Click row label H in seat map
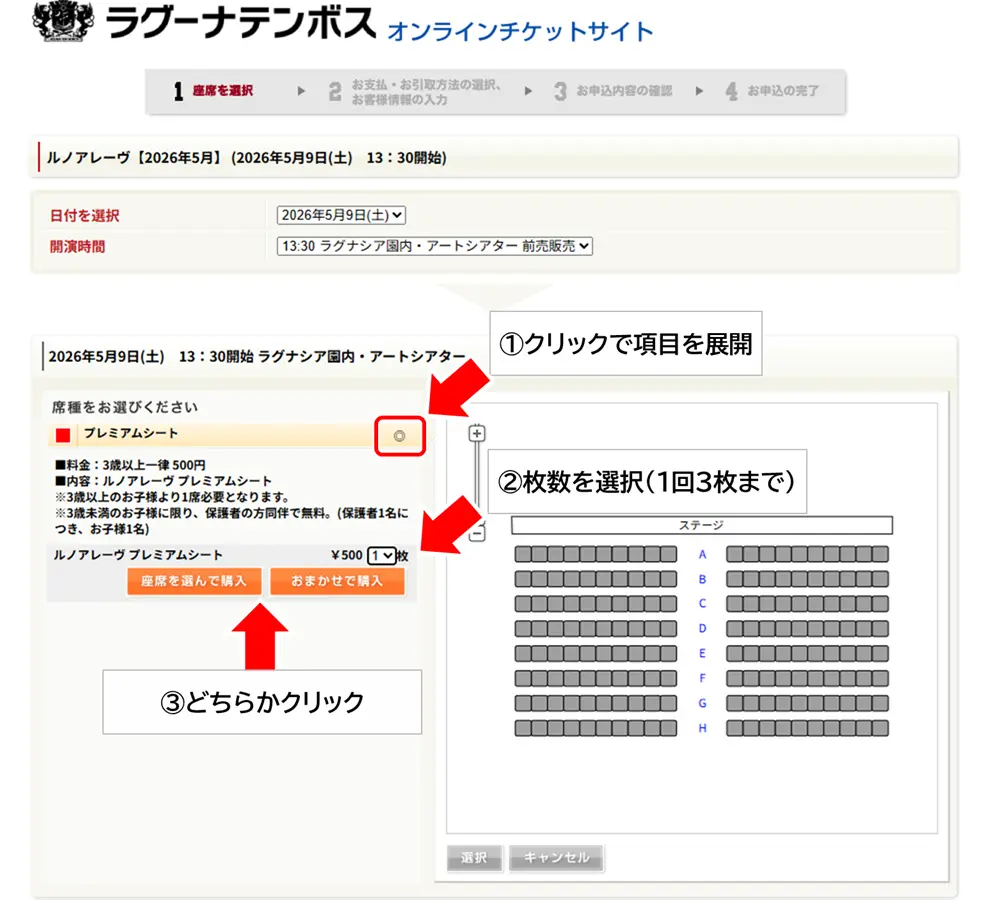 pyautogui.click(x=702, y=728)
